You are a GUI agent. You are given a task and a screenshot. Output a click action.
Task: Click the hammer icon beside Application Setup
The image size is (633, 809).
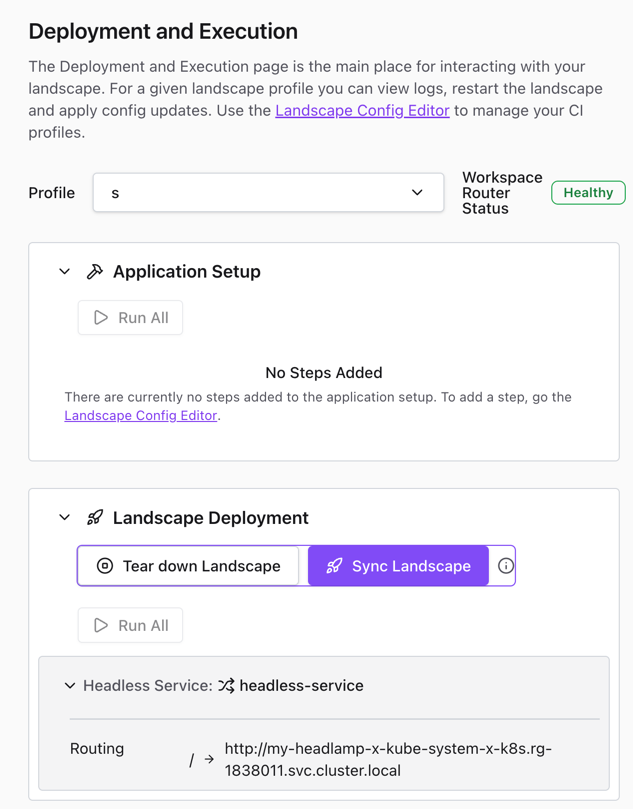[94, 271]
